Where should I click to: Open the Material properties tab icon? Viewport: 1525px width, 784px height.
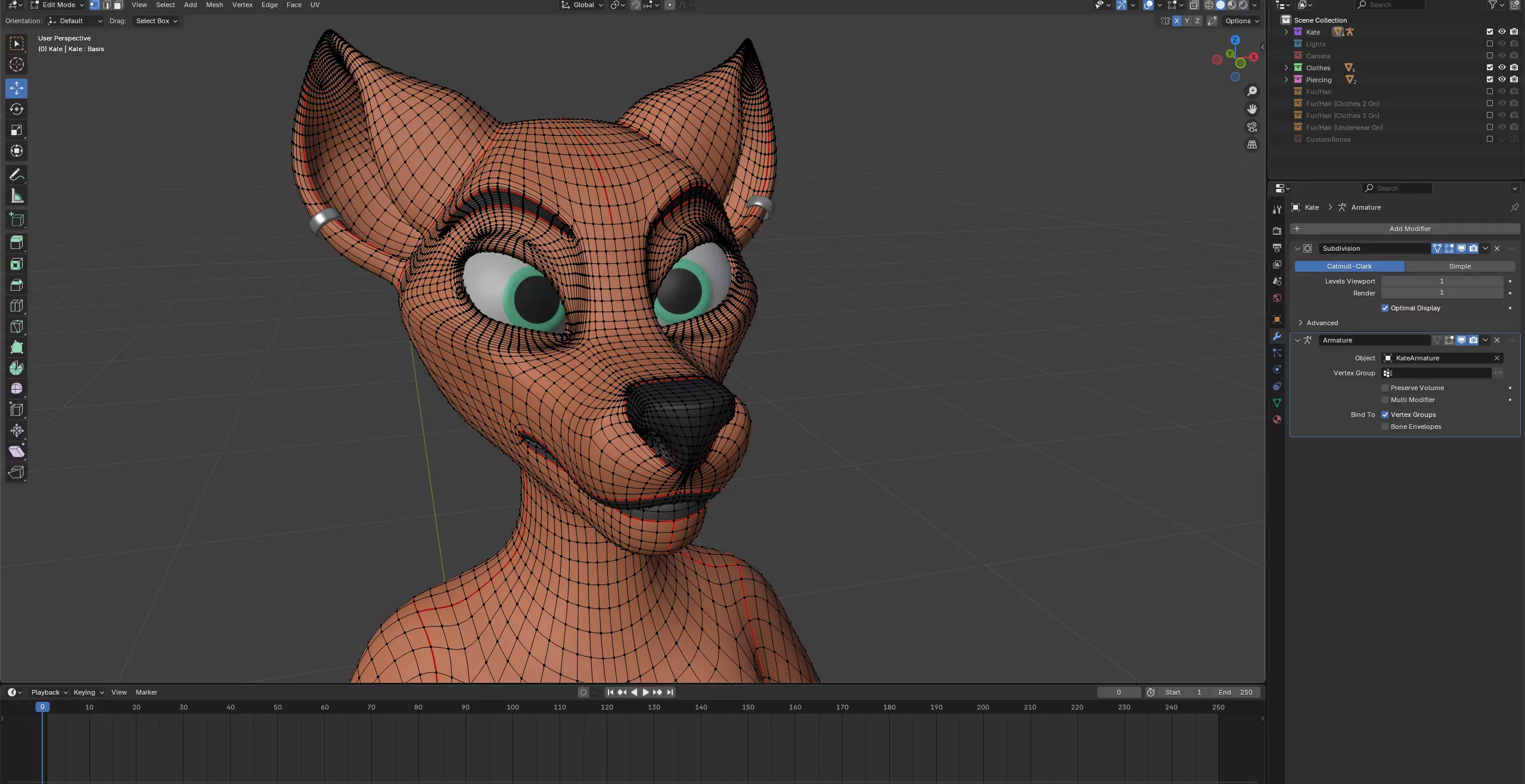coord(1276,419)
